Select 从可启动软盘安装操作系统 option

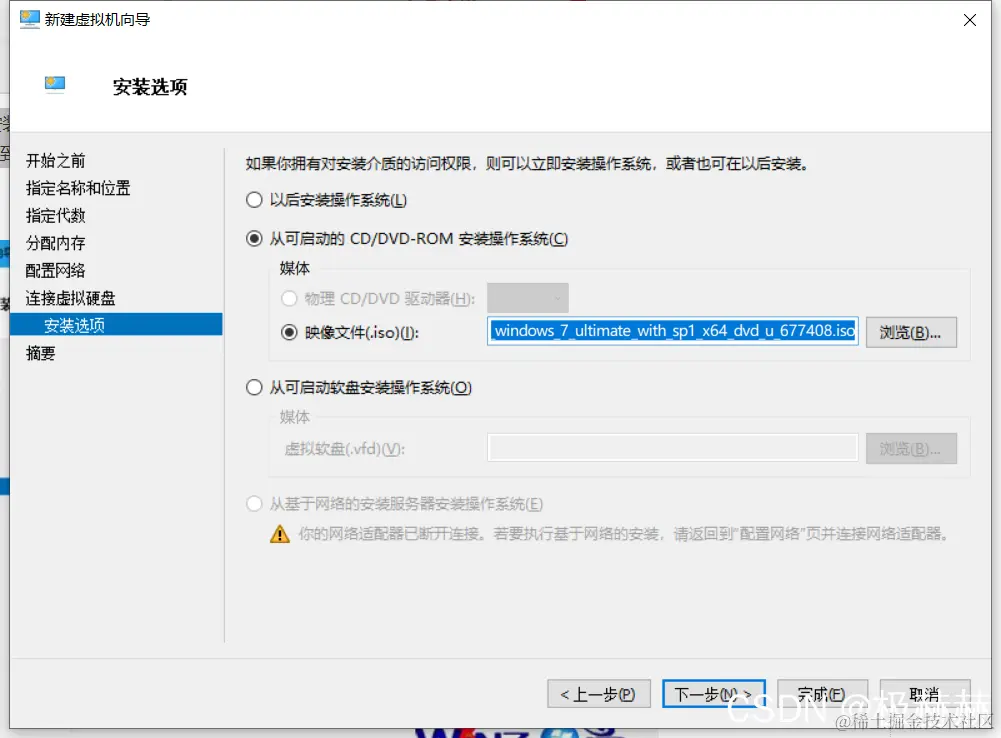[254, 388]
